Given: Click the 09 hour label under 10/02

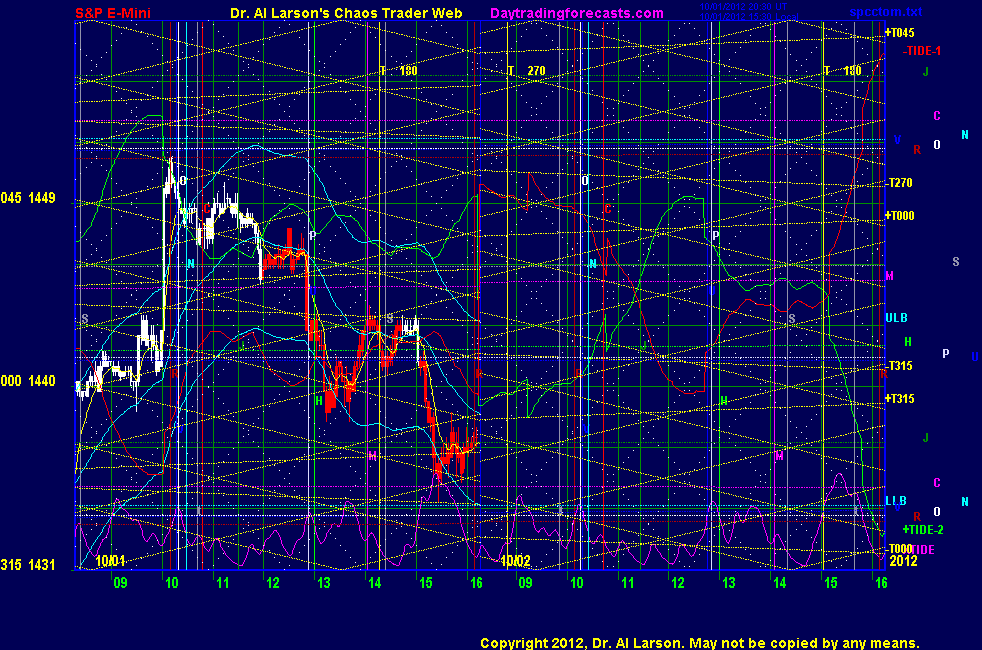Looking at the screenshot, I should [x=525, y=583].
